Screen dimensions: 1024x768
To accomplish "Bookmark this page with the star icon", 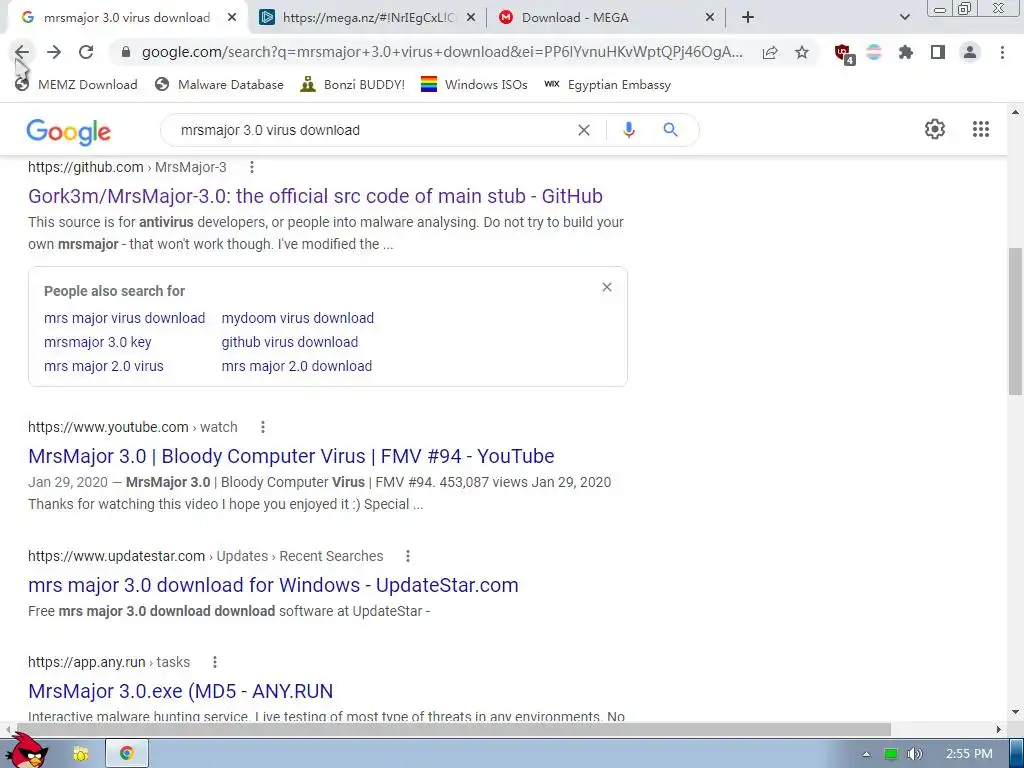I will [x=802, y=52].
